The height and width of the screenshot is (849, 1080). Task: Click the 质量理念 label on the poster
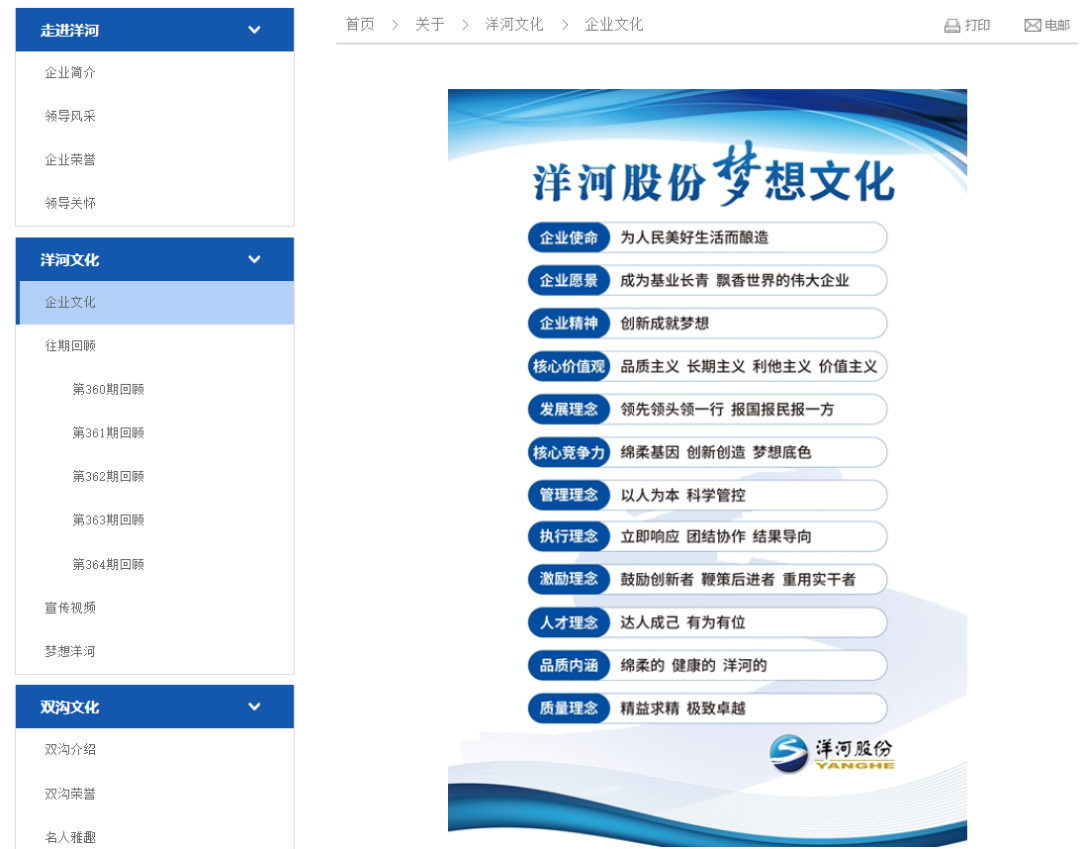coord(569,708)
